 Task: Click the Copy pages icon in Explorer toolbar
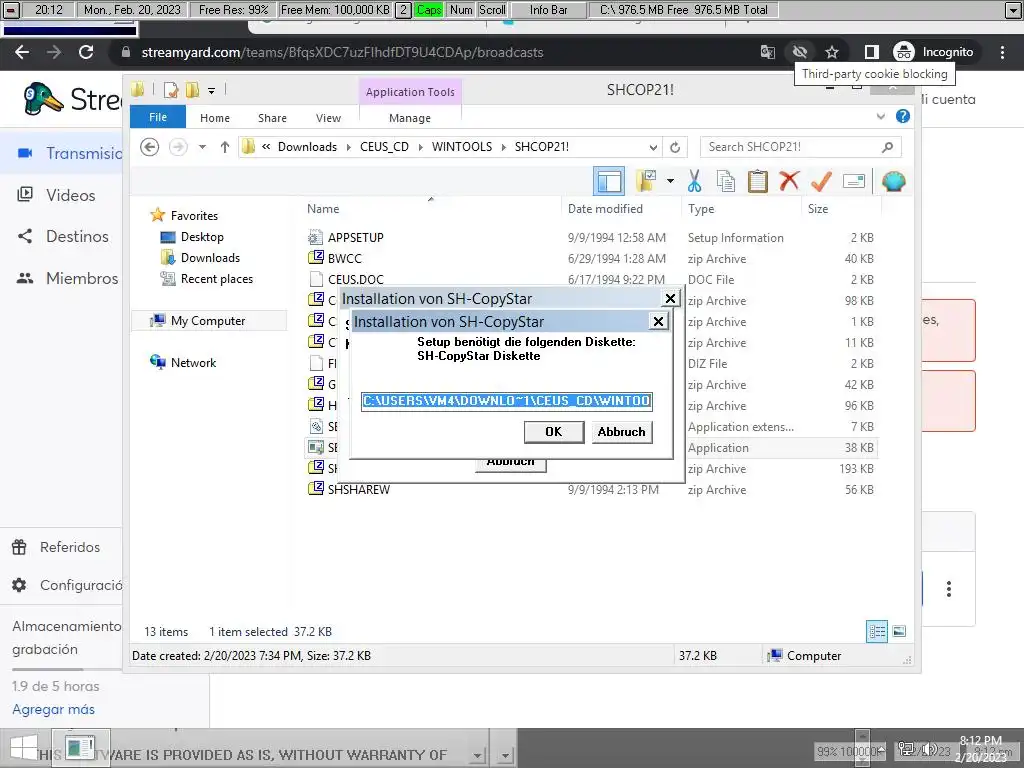(x=726, y=181)
